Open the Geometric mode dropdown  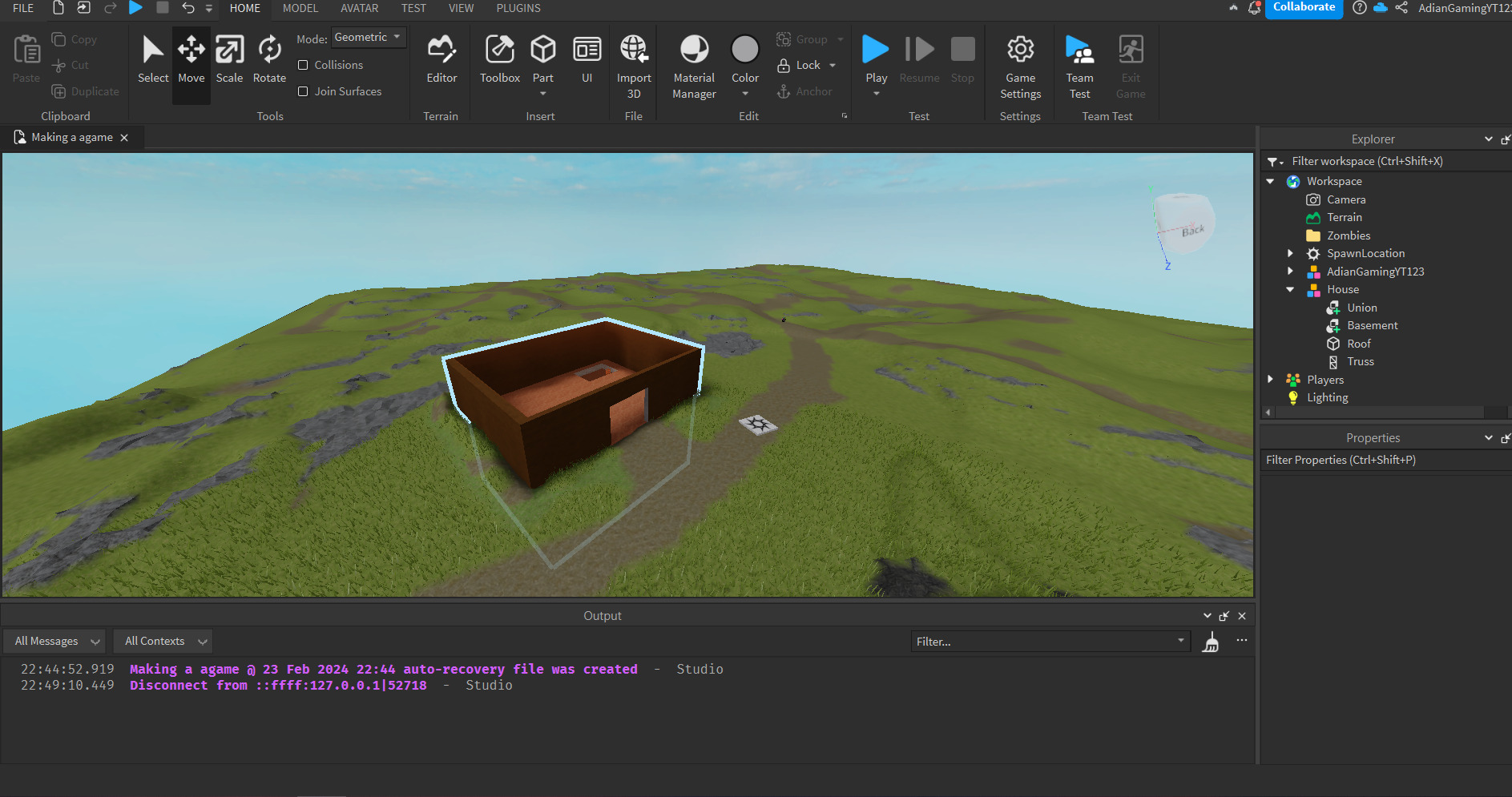pos(368,38)
